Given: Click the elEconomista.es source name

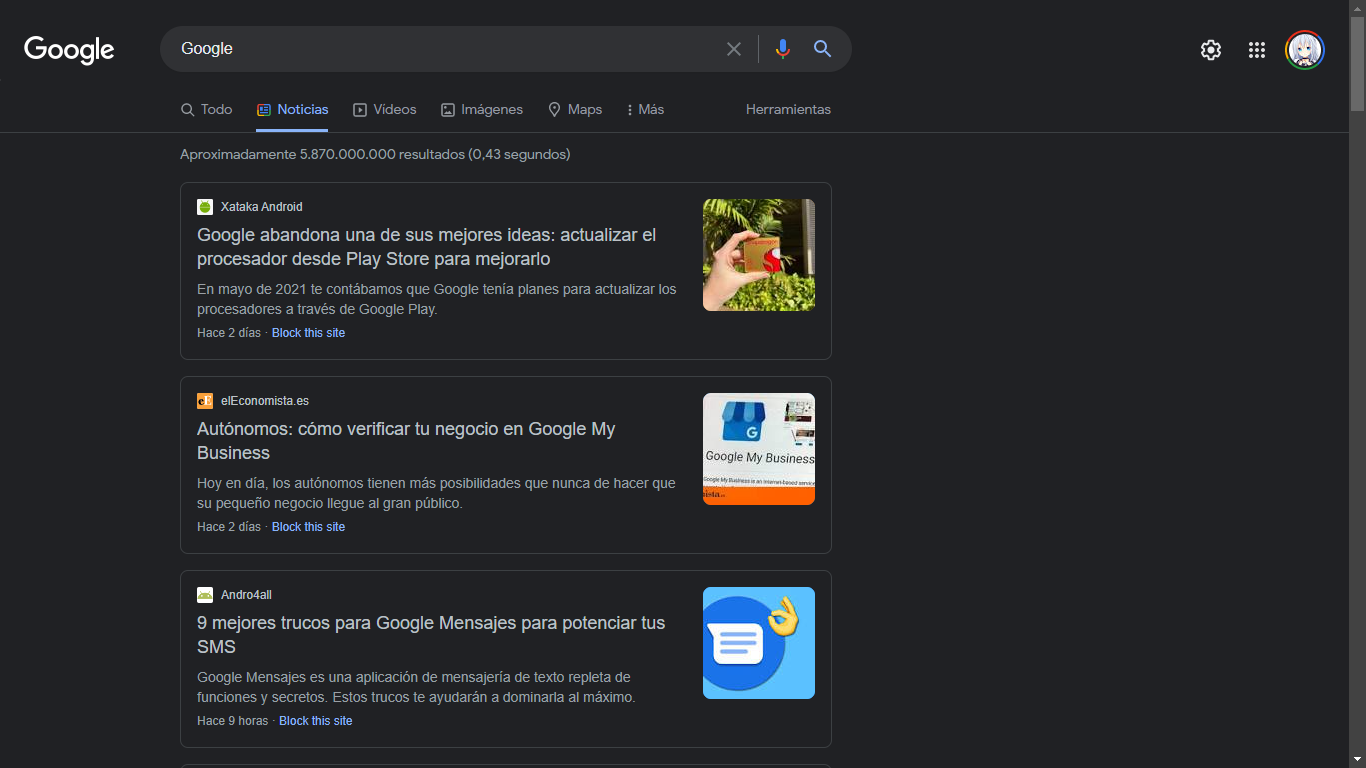Looking at the screenshot, I should click(265, 401).
